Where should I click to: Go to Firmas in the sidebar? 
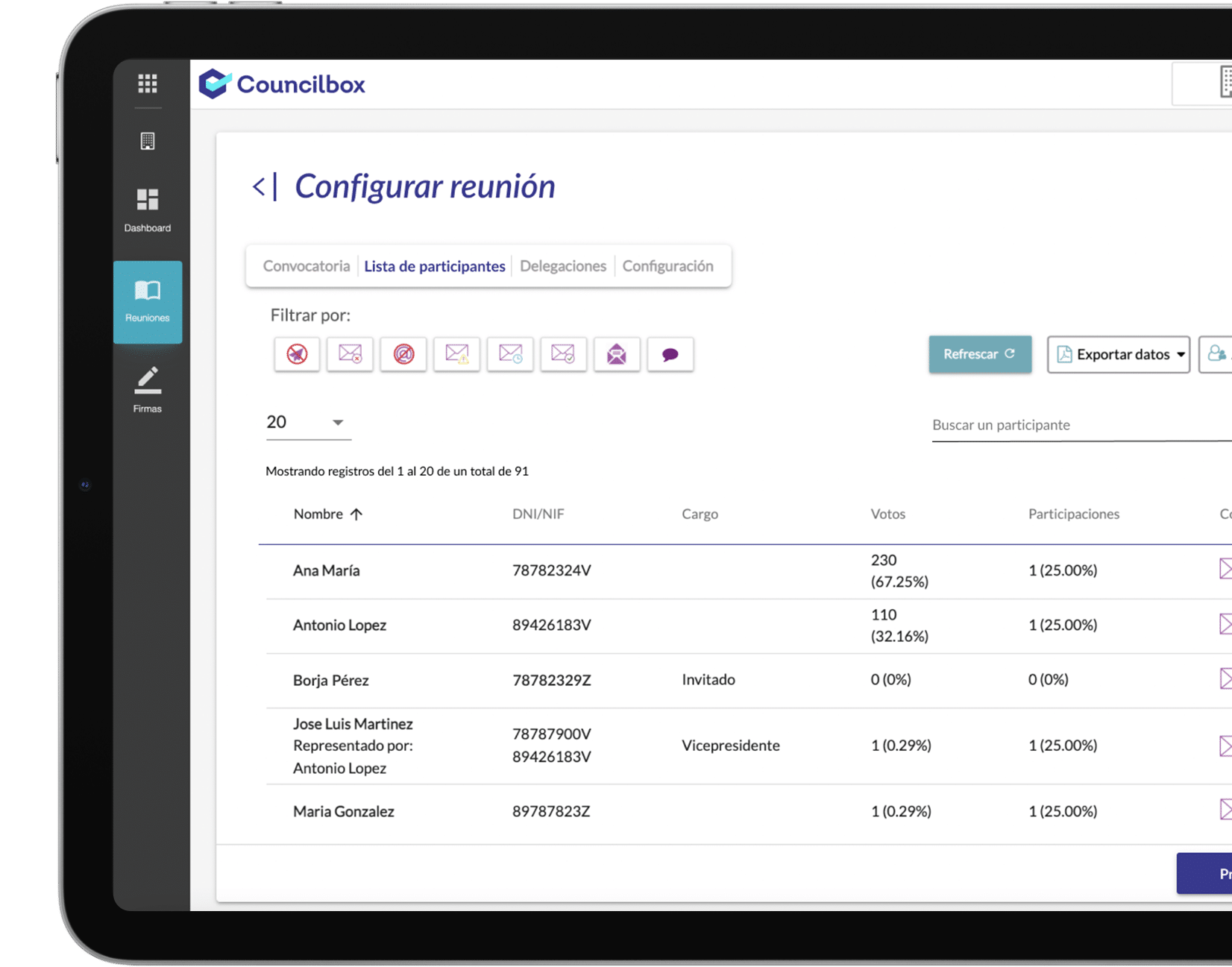click(148, 389)
